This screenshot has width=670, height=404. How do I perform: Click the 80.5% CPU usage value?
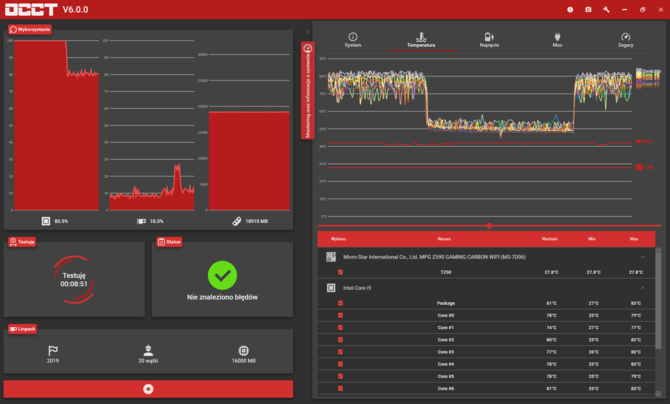[61, 221]
